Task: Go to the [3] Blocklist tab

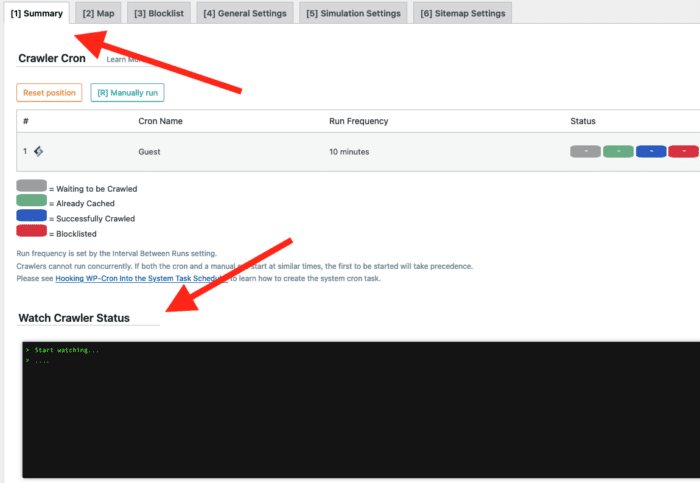Action: 160,13
